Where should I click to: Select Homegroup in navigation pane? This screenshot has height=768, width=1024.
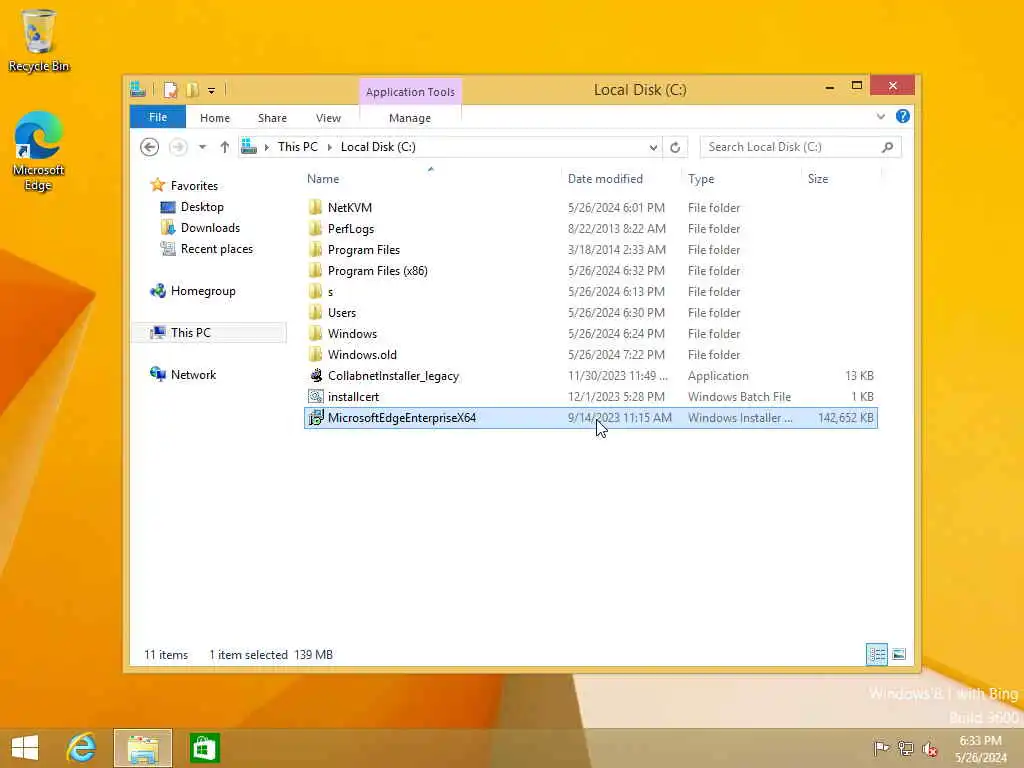pyautogui.click(x=203, y=291)
